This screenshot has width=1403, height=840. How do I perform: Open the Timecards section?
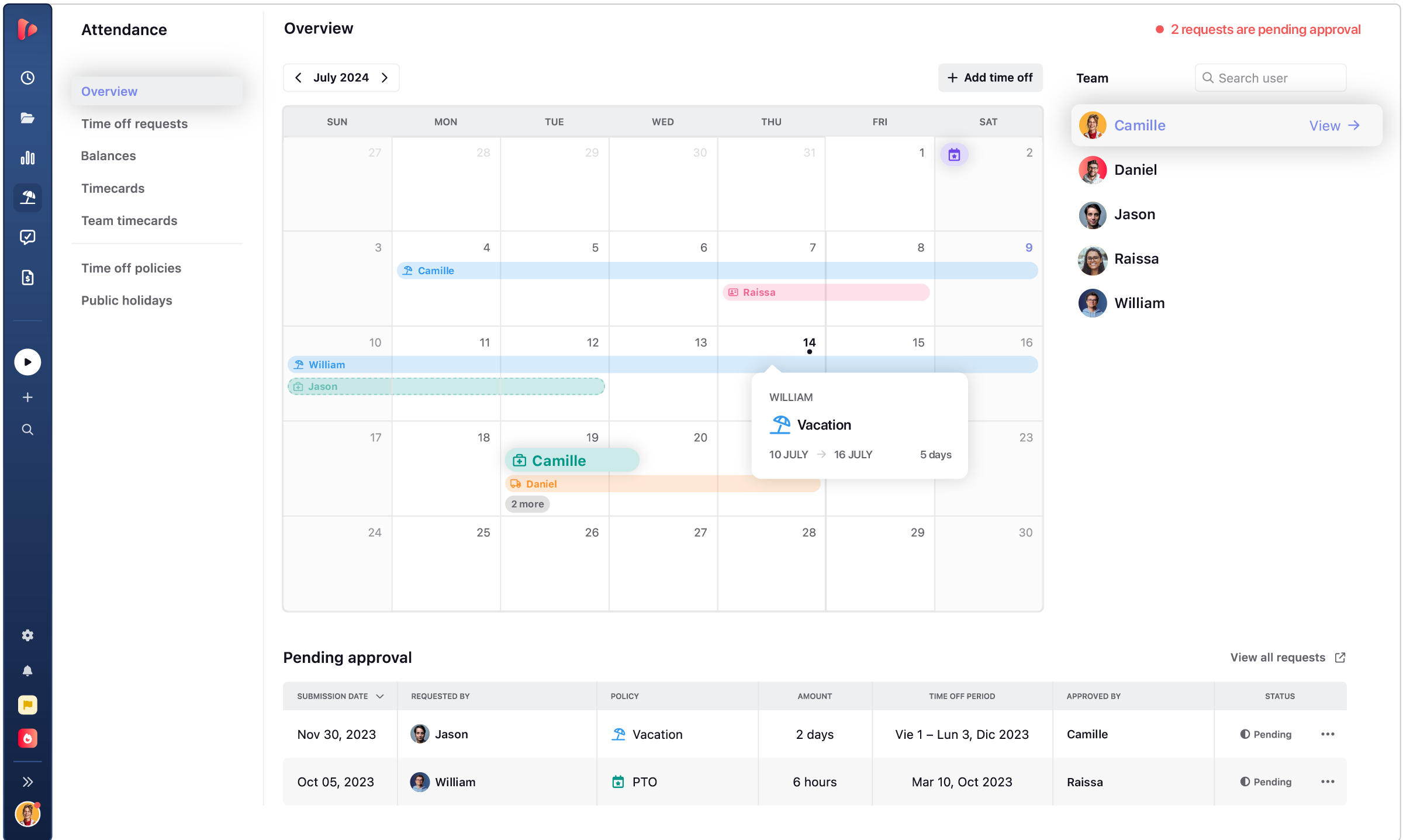(x=113, y=188)
